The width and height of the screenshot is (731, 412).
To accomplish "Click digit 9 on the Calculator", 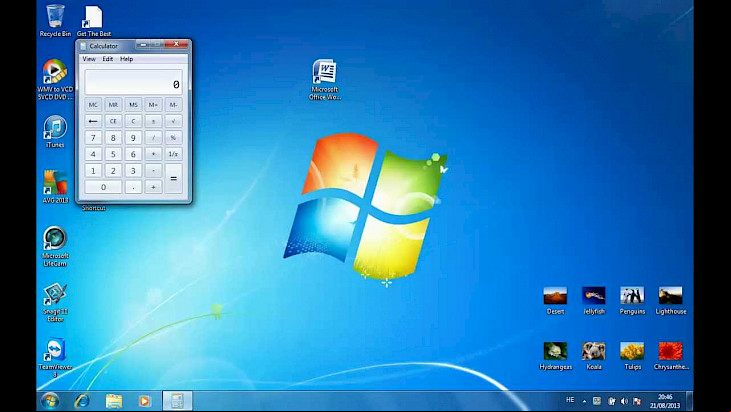I will [133, 137].
